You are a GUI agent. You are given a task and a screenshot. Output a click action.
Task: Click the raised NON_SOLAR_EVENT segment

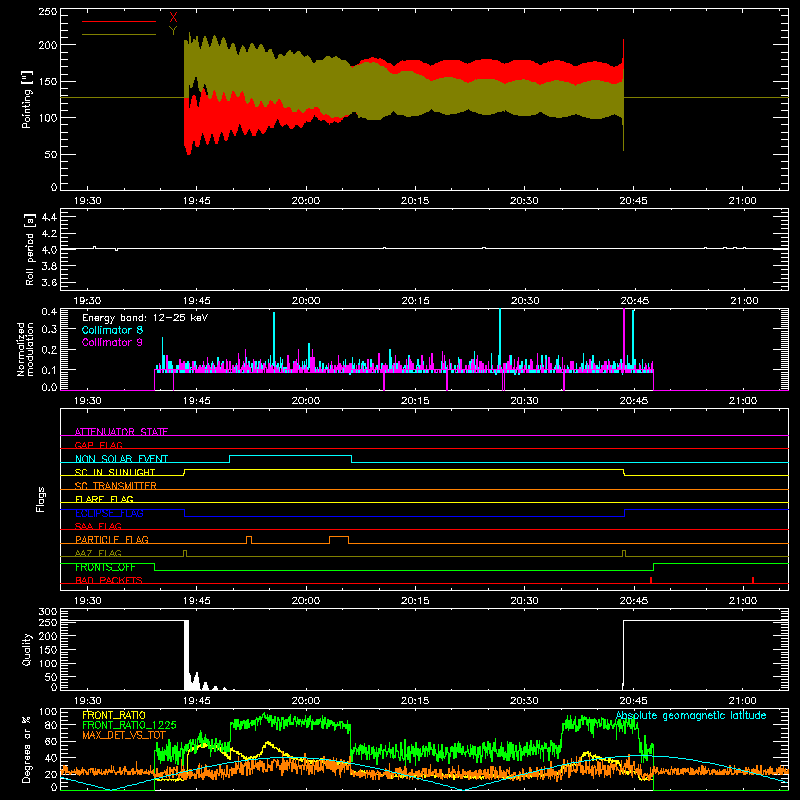(x=290, y=456)
